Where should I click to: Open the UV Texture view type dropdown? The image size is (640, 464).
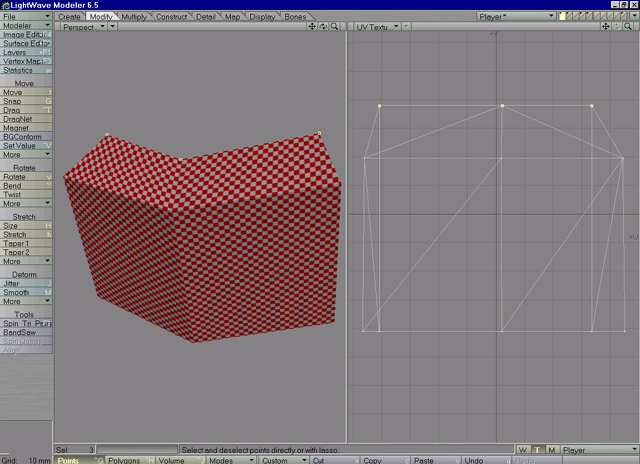point(378,27)
